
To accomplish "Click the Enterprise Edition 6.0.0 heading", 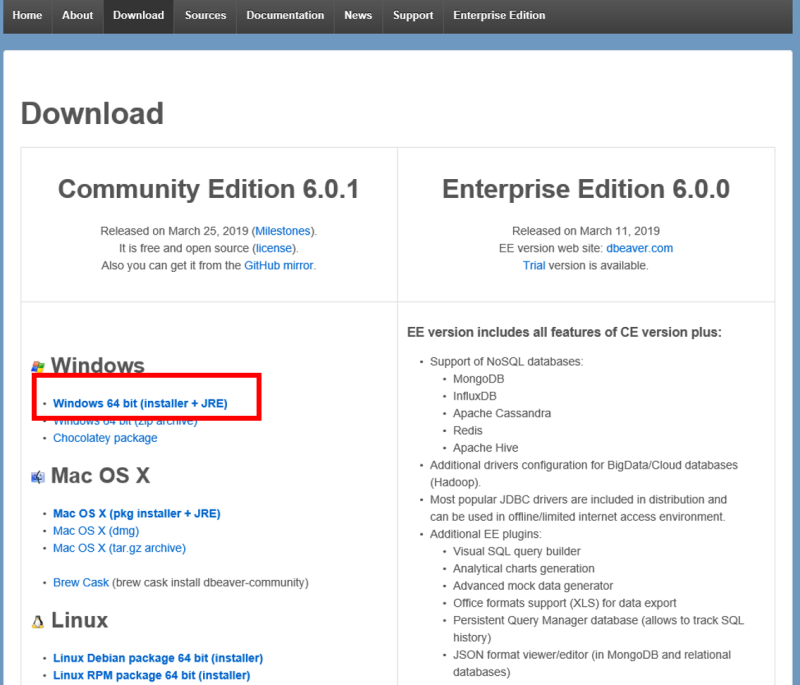I will 586,189.
